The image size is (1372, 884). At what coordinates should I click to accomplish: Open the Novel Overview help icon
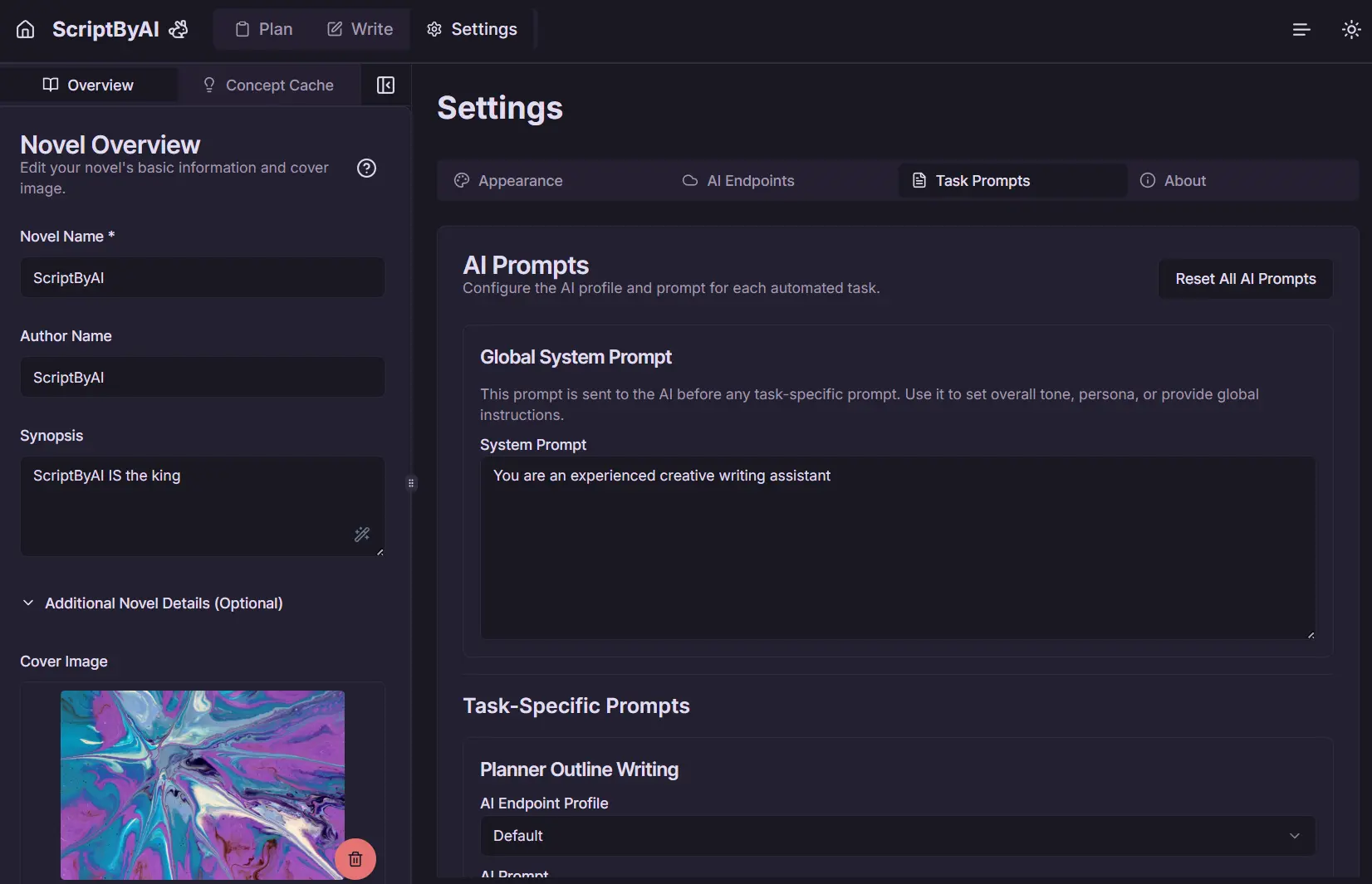366,168
